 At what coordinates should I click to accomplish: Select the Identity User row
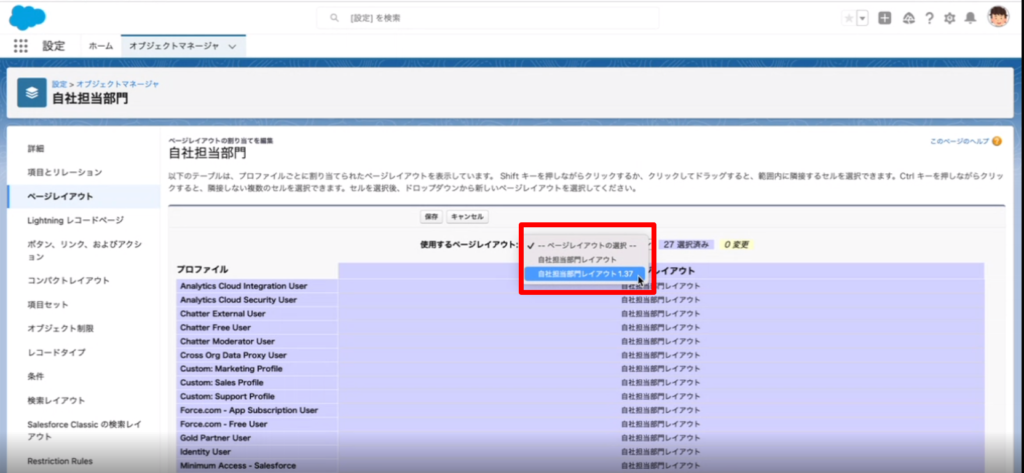coord(580,451)
